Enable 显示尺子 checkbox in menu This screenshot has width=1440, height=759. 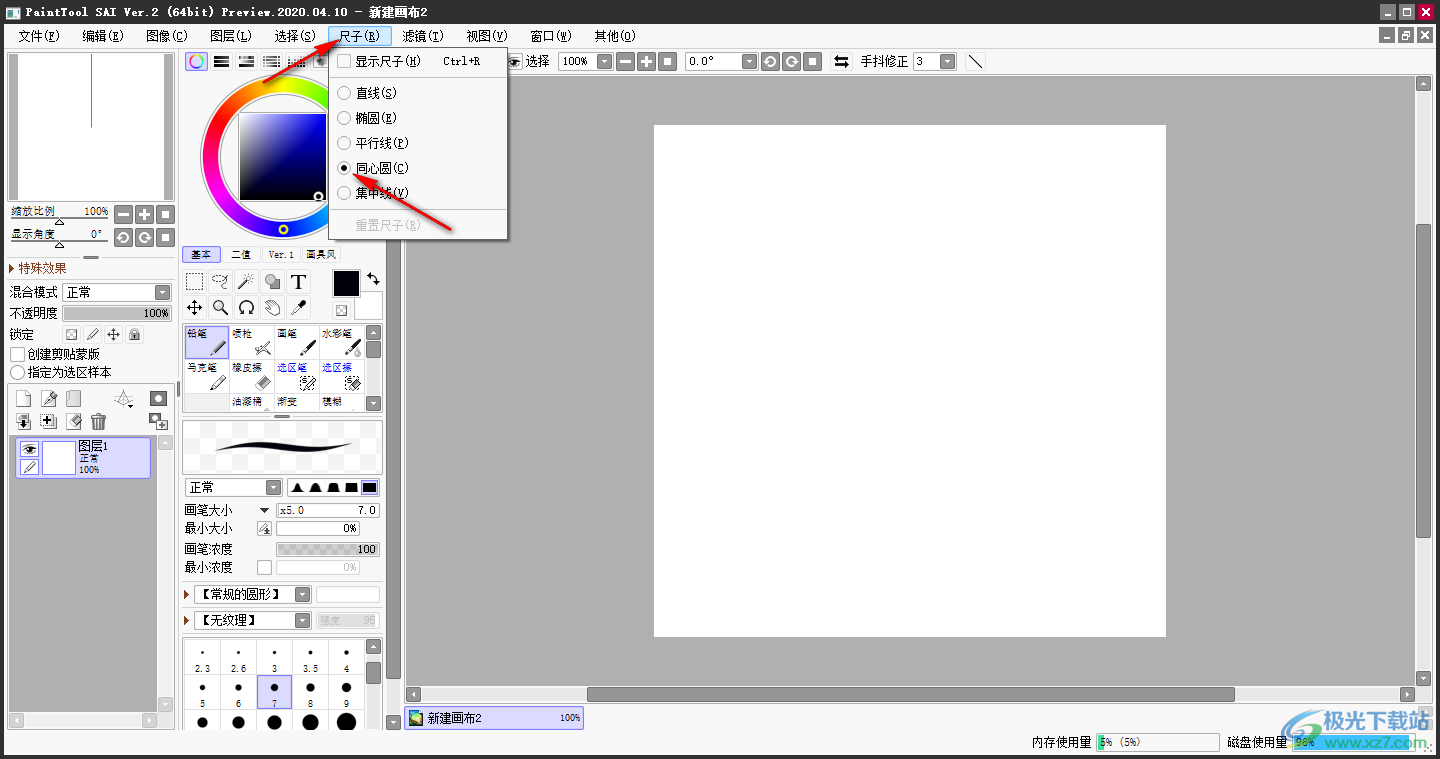344,61
